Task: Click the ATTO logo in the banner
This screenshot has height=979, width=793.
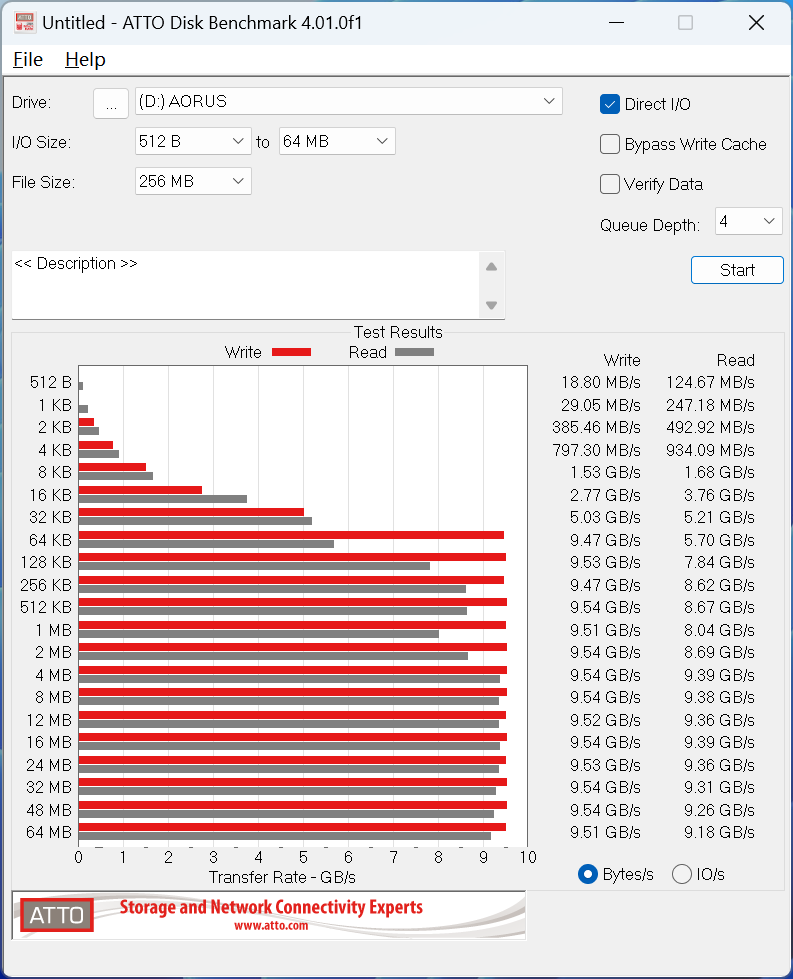Action: tap(57, 915)
